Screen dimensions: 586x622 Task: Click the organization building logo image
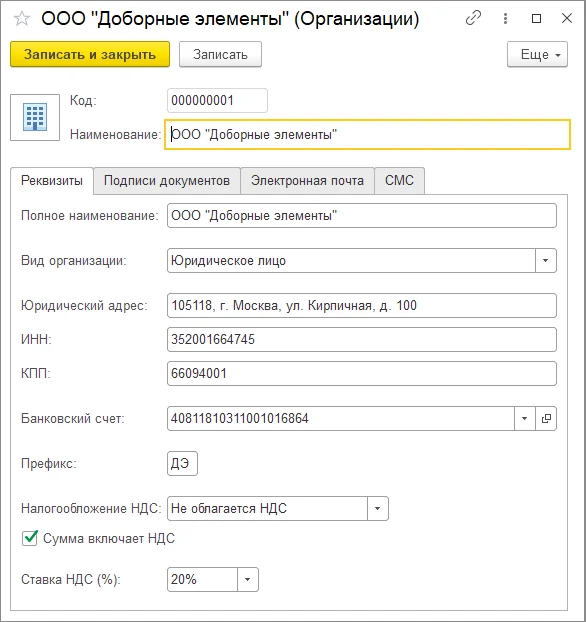[35, 117]
